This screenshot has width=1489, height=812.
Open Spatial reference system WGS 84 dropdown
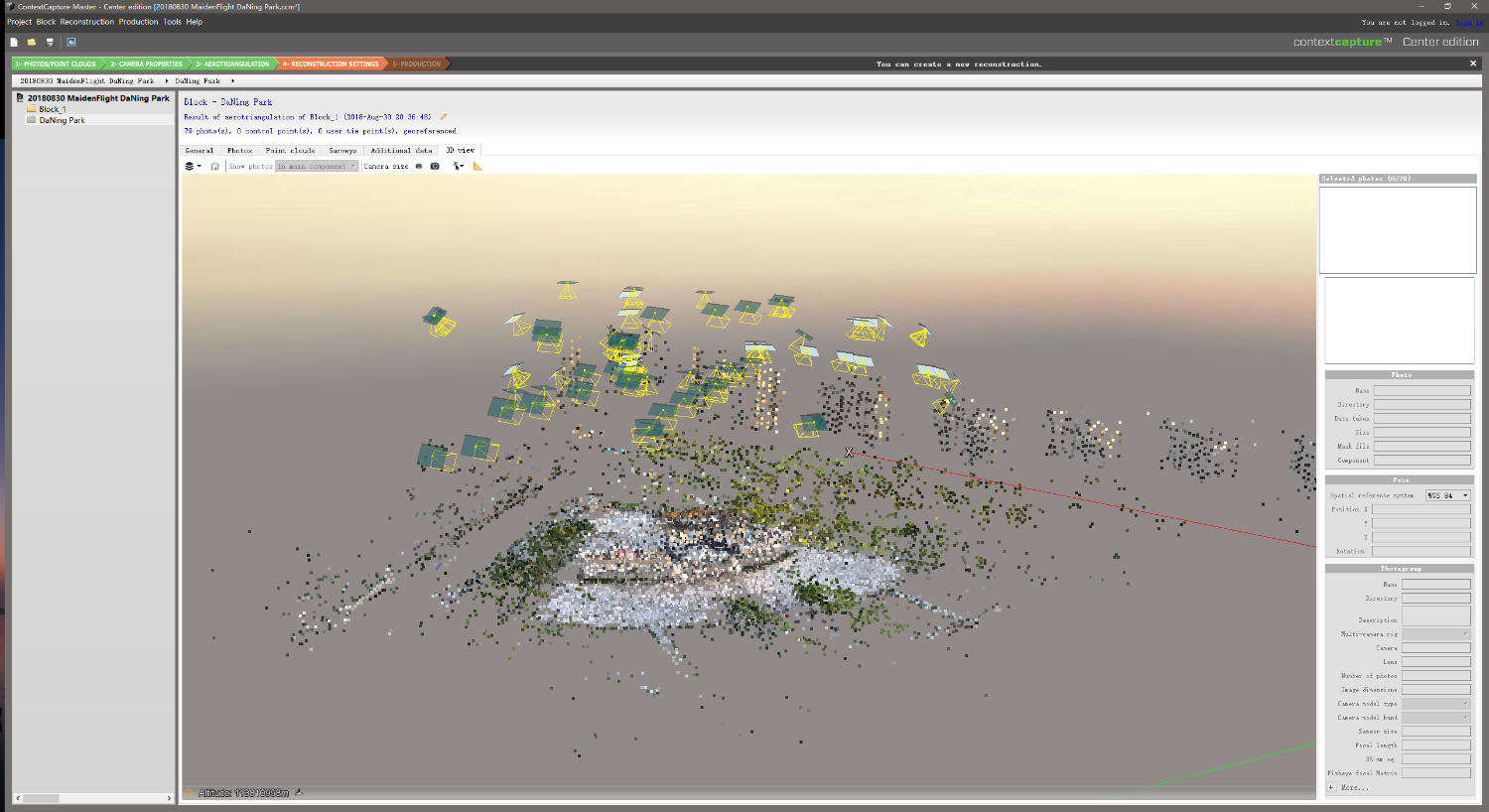click(1448, 495)
